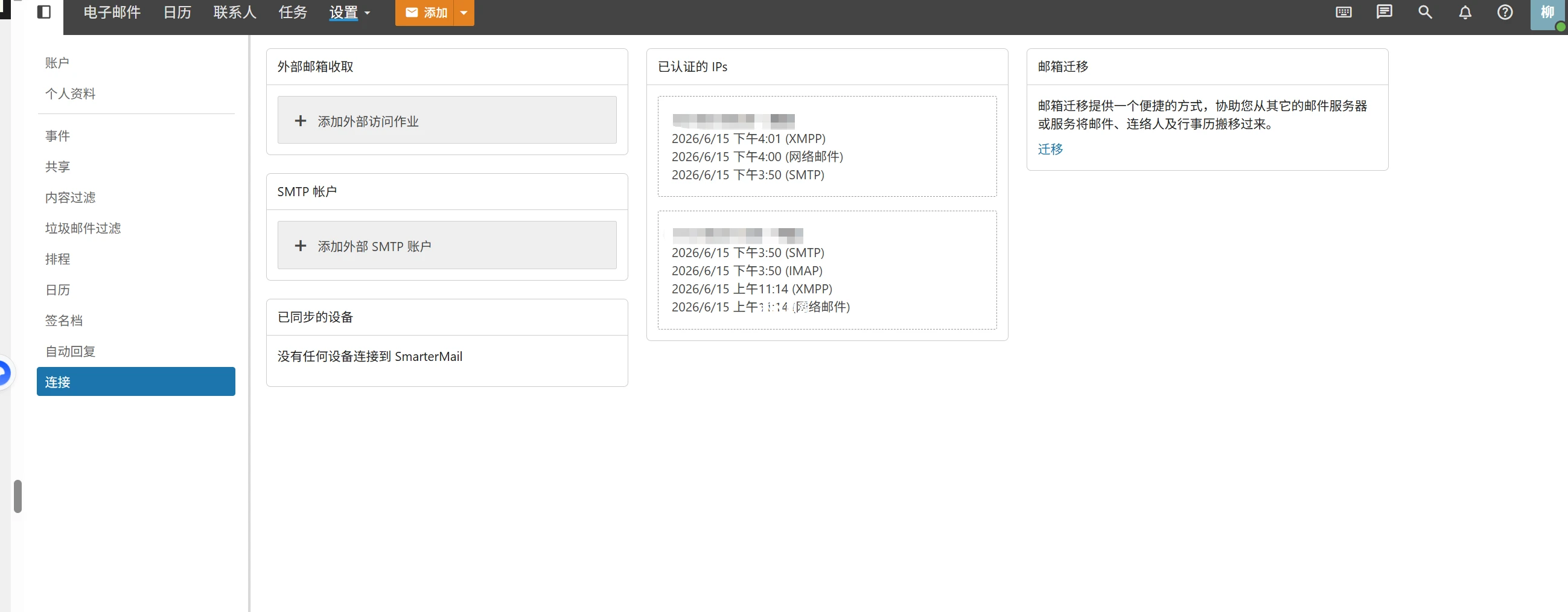This screenshot has width=1568, height=612.
Task: Select 事件 in settings sidebar
Action: [x=57, y=136]
